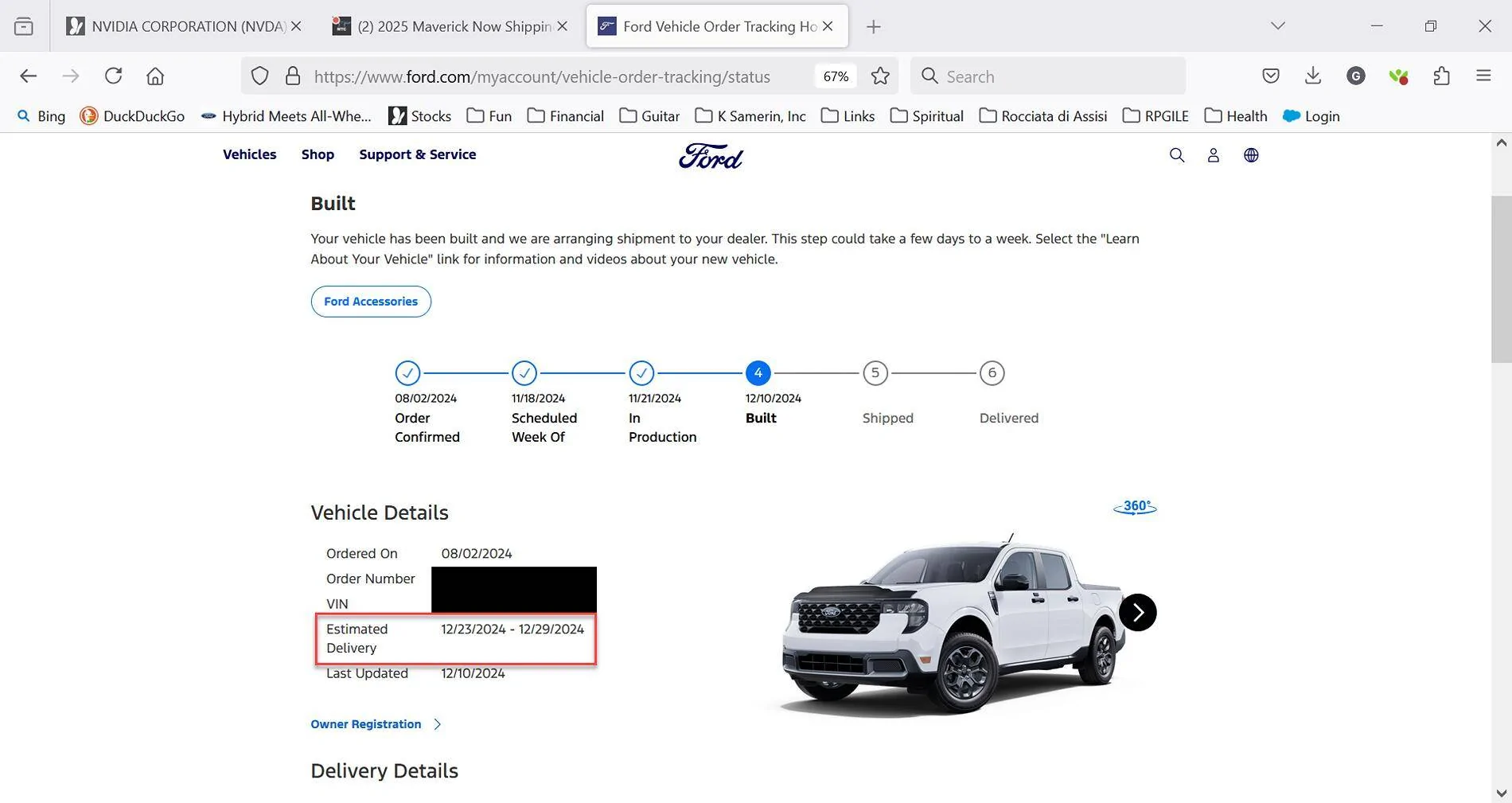Open Firefox View tabs overview icon
Image resolution: width=1512 pixels, height=803 pixels.
point(24,26)
